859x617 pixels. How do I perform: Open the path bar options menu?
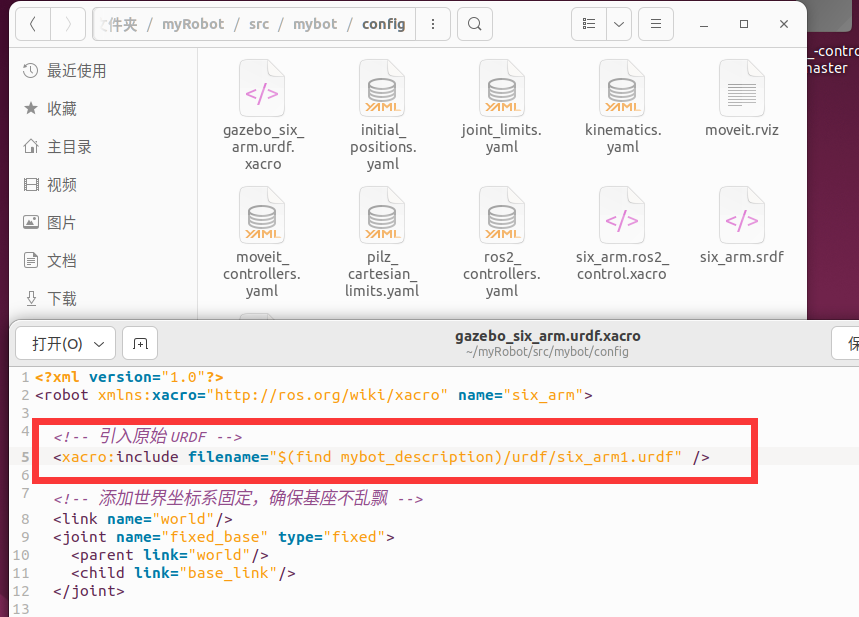click(x=433, y=24)
